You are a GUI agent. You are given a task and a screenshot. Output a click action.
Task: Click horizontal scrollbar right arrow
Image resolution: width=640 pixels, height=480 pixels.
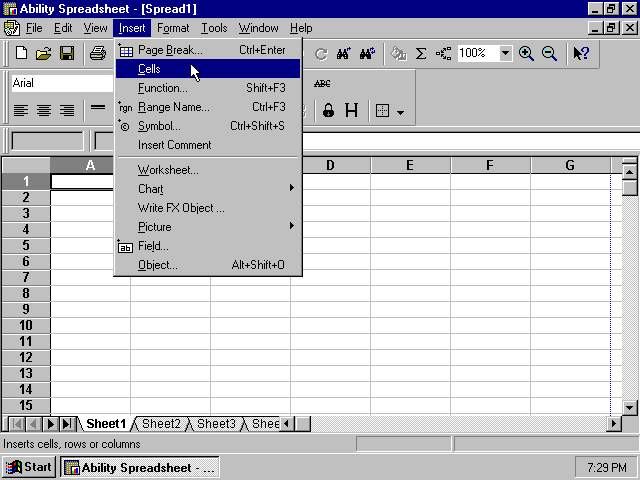614,424
